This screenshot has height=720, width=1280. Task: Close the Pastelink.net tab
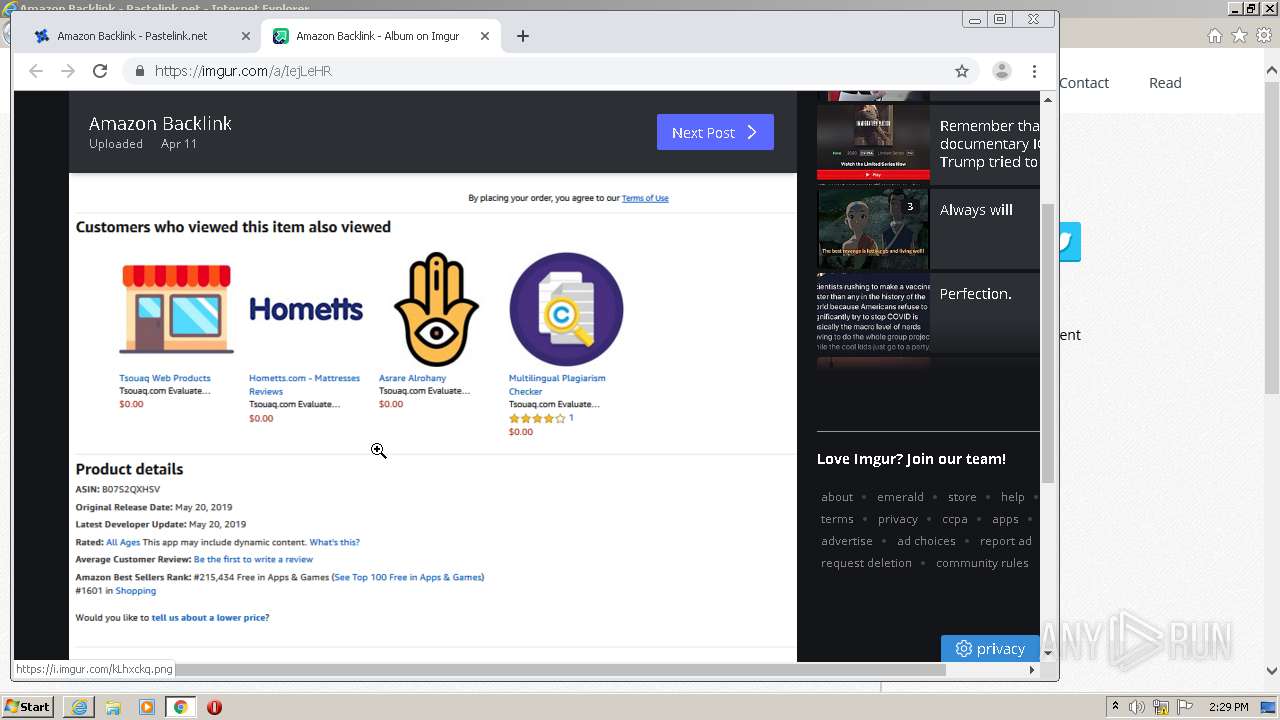[246, 36]
